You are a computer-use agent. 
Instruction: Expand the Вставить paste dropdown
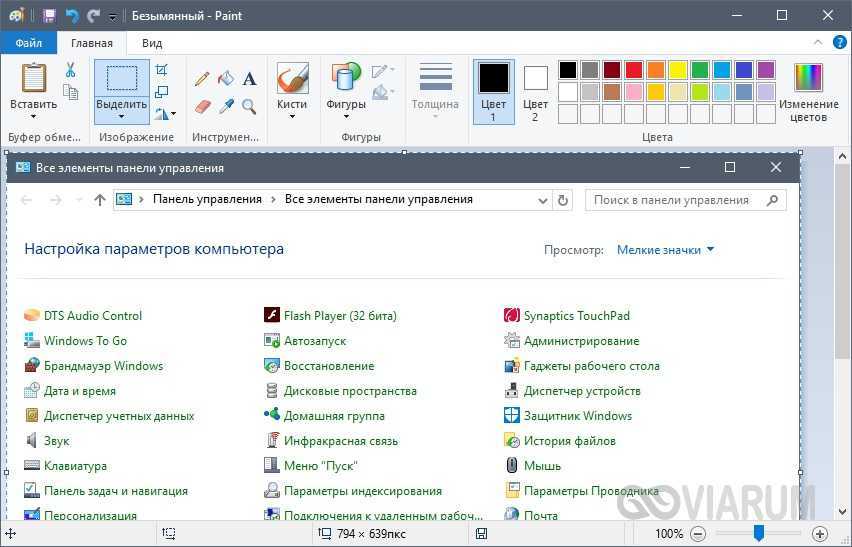pyautogui.click(x=33, y=116)
